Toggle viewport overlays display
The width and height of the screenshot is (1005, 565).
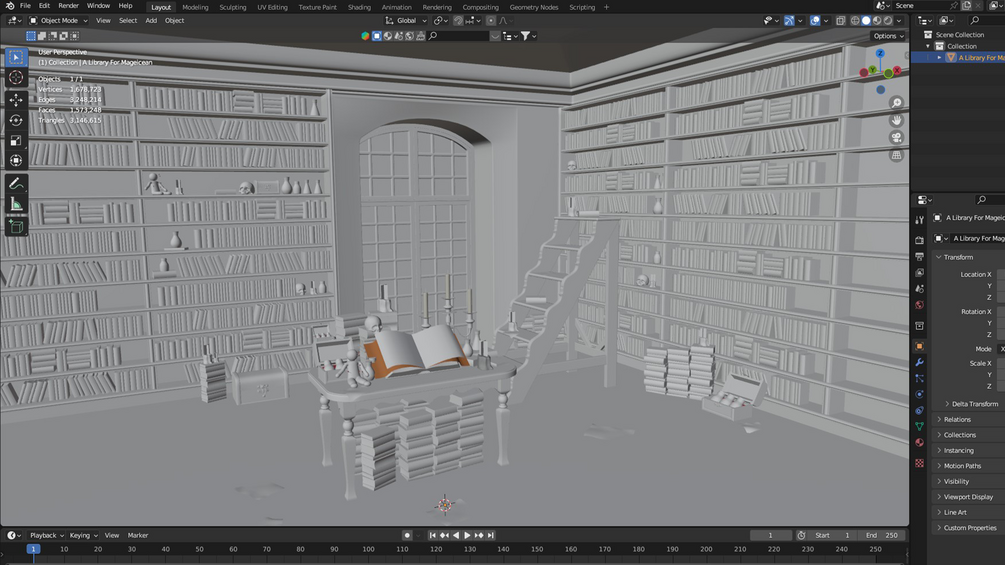click(x=815, y=20)
